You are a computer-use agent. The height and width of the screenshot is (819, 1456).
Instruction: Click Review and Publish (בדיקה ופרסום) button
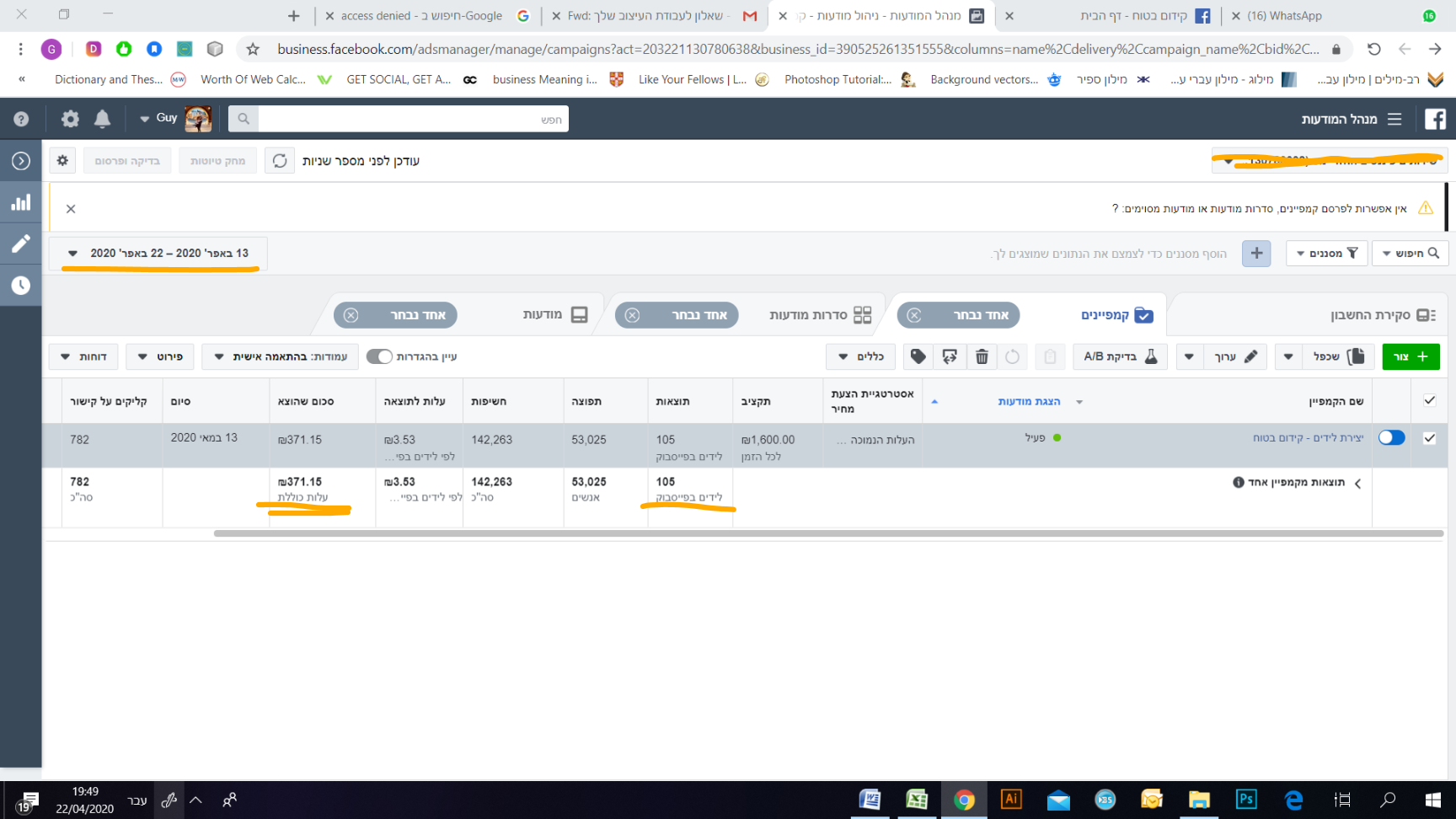[x=126, y=160]
